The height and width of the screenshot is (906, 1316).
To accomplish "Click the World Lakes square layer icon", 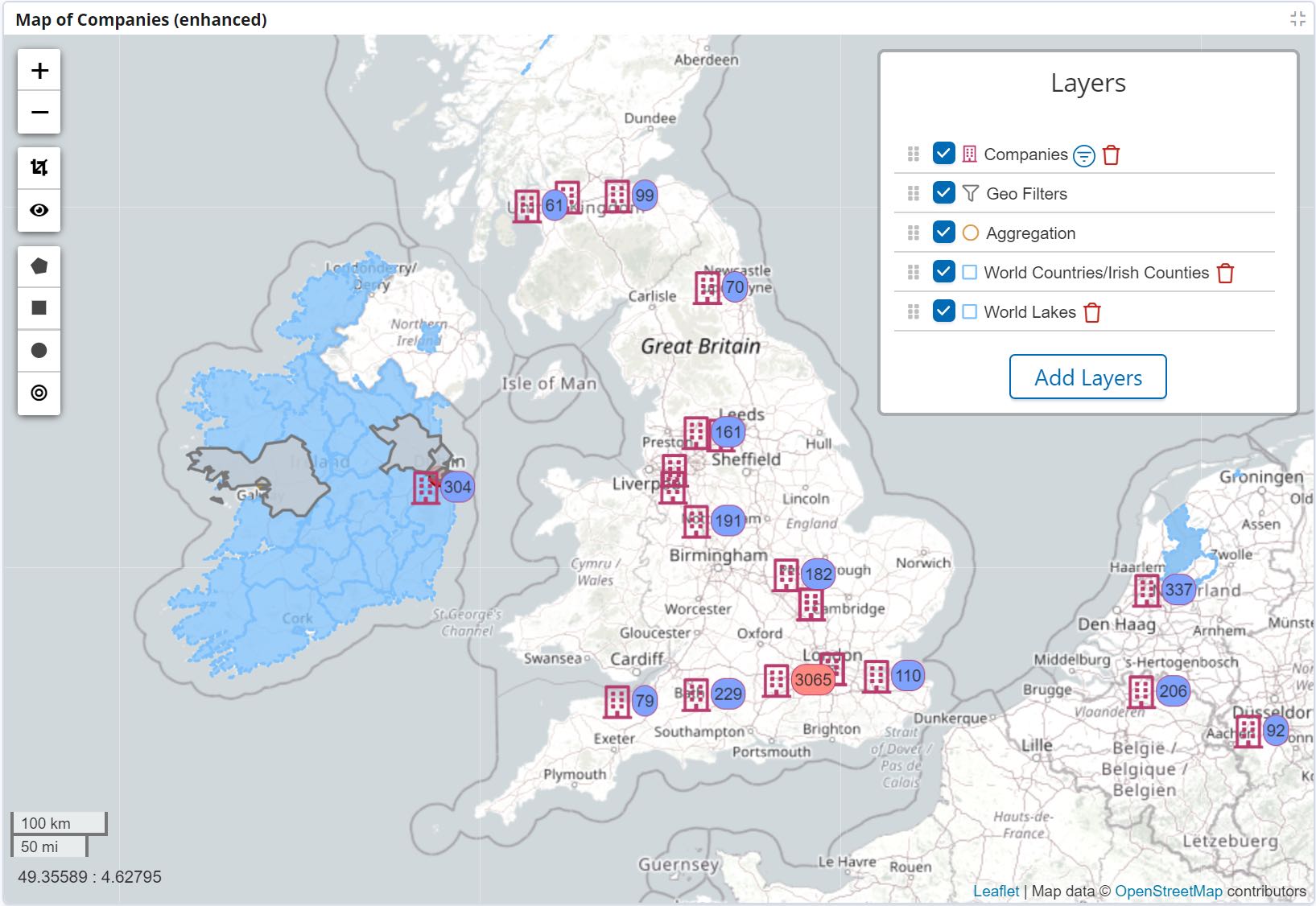I will pyautogui.click(x=970, y=312).
